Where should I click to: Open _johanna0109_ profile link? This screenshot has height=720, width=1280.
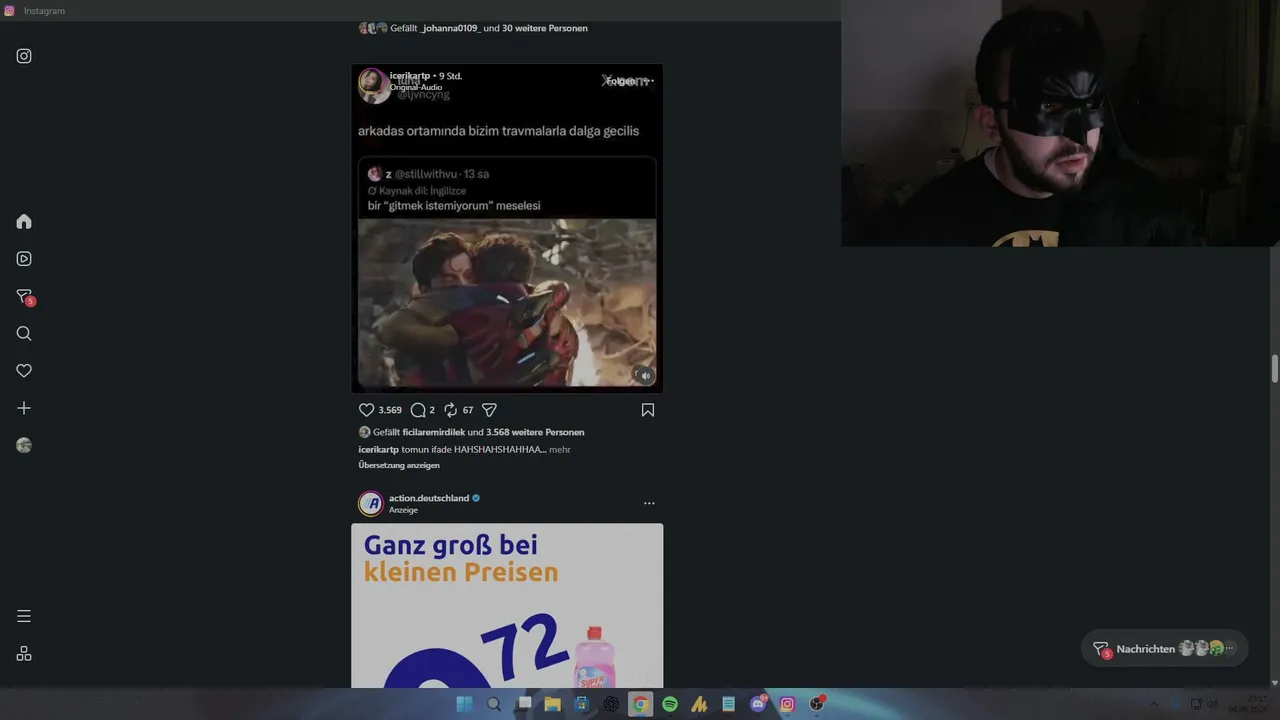pos(450,28)
